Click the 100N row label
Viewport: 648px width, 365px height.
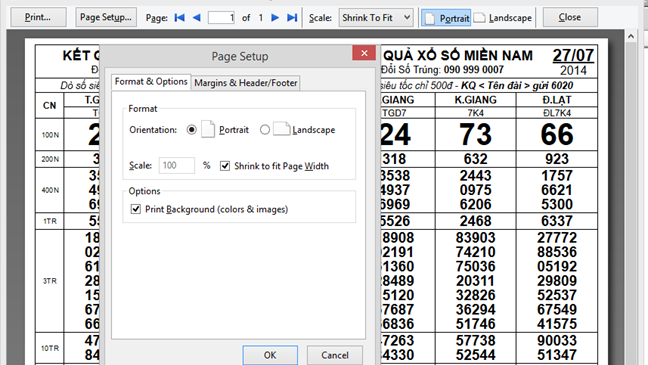[x=50, y=135]
